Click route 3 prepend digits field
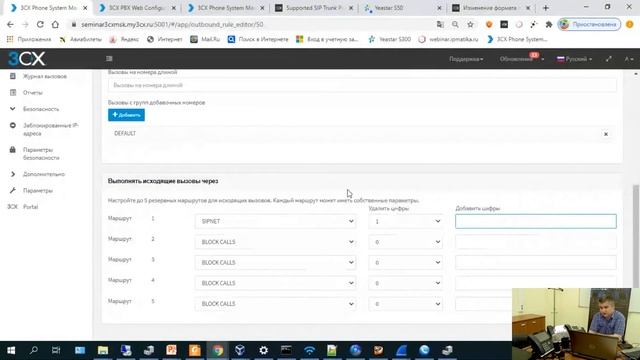Viewport: 640px width, 360px height. (536, 262)
